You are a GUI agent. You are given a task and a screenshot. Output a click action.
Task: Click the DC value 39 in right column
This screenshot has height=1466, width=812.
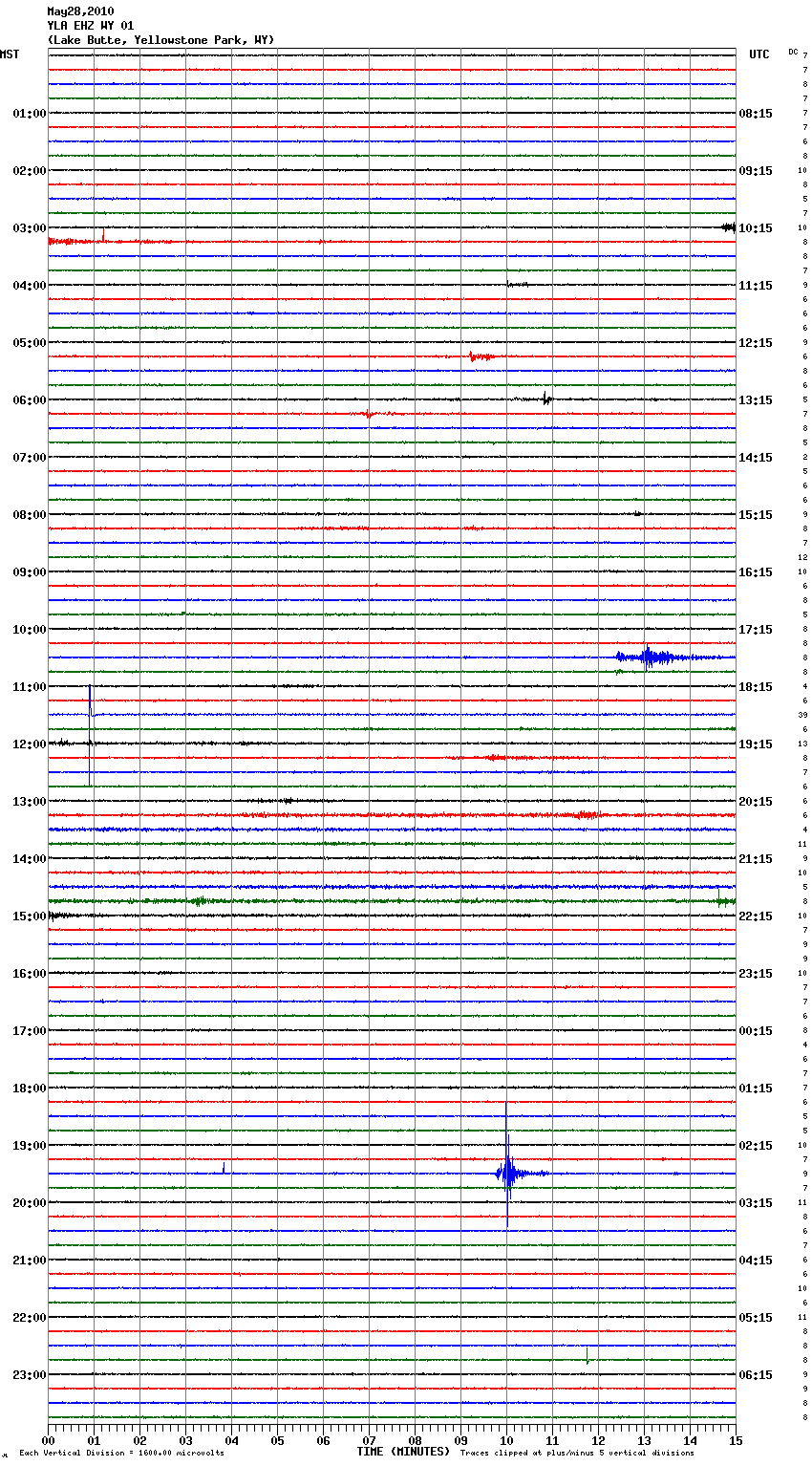pyautogui.click(x=802, y=715)
